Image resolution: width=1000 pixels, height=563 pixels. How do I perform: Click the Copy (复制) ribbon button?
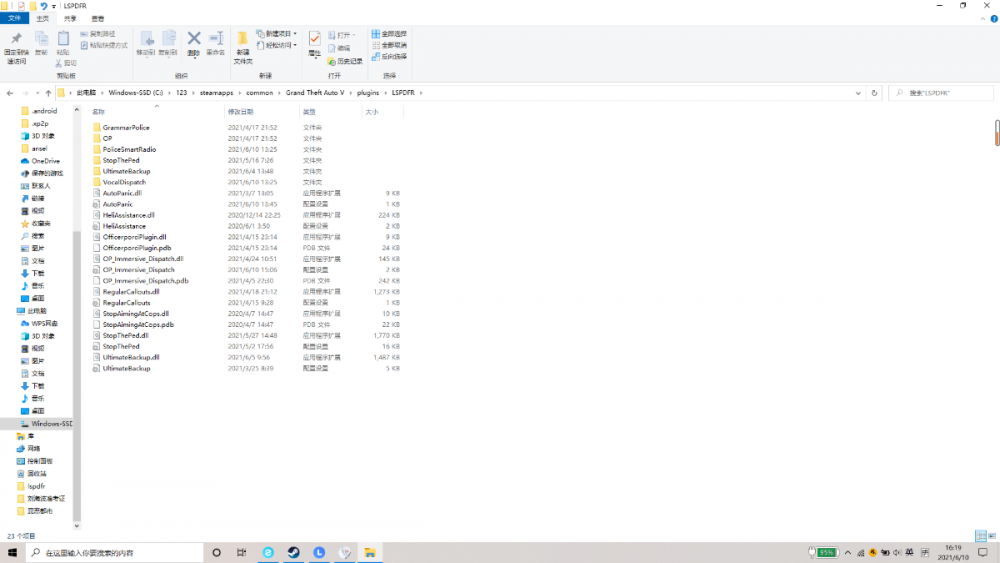point(41,43)
